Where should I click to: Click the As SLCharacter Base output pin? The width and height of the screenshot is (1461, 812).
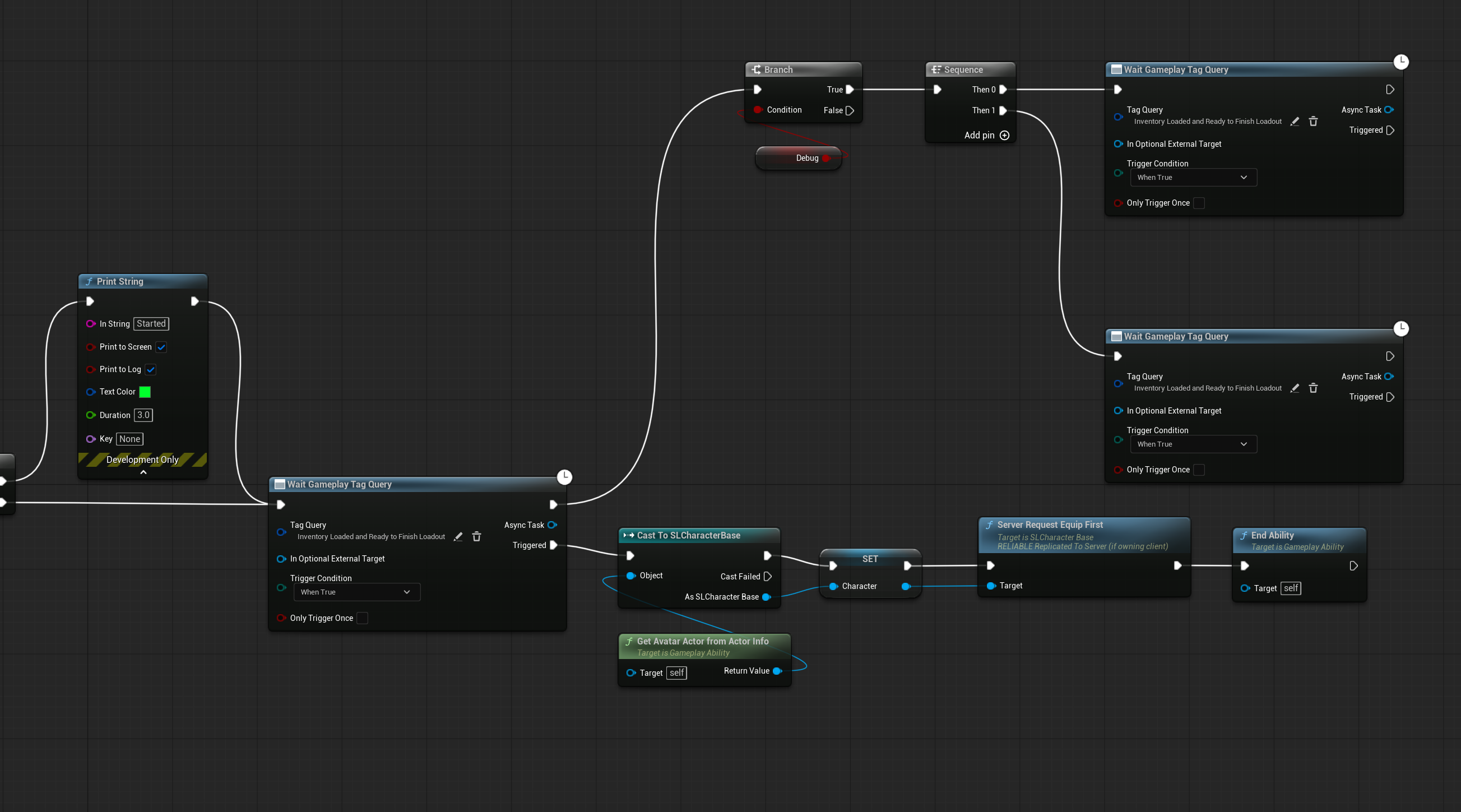(766, 596)
